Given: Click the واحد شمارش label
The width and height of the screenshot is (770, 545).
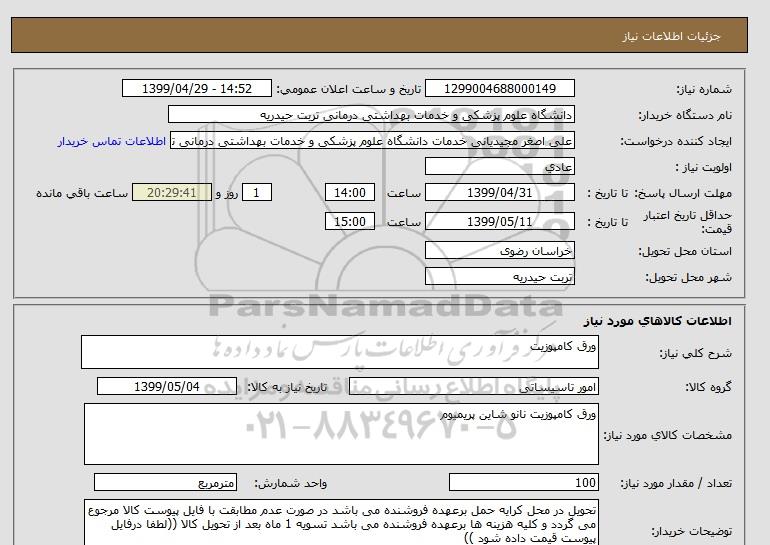Looking at the screenshot, I should (x=291, y=484).
